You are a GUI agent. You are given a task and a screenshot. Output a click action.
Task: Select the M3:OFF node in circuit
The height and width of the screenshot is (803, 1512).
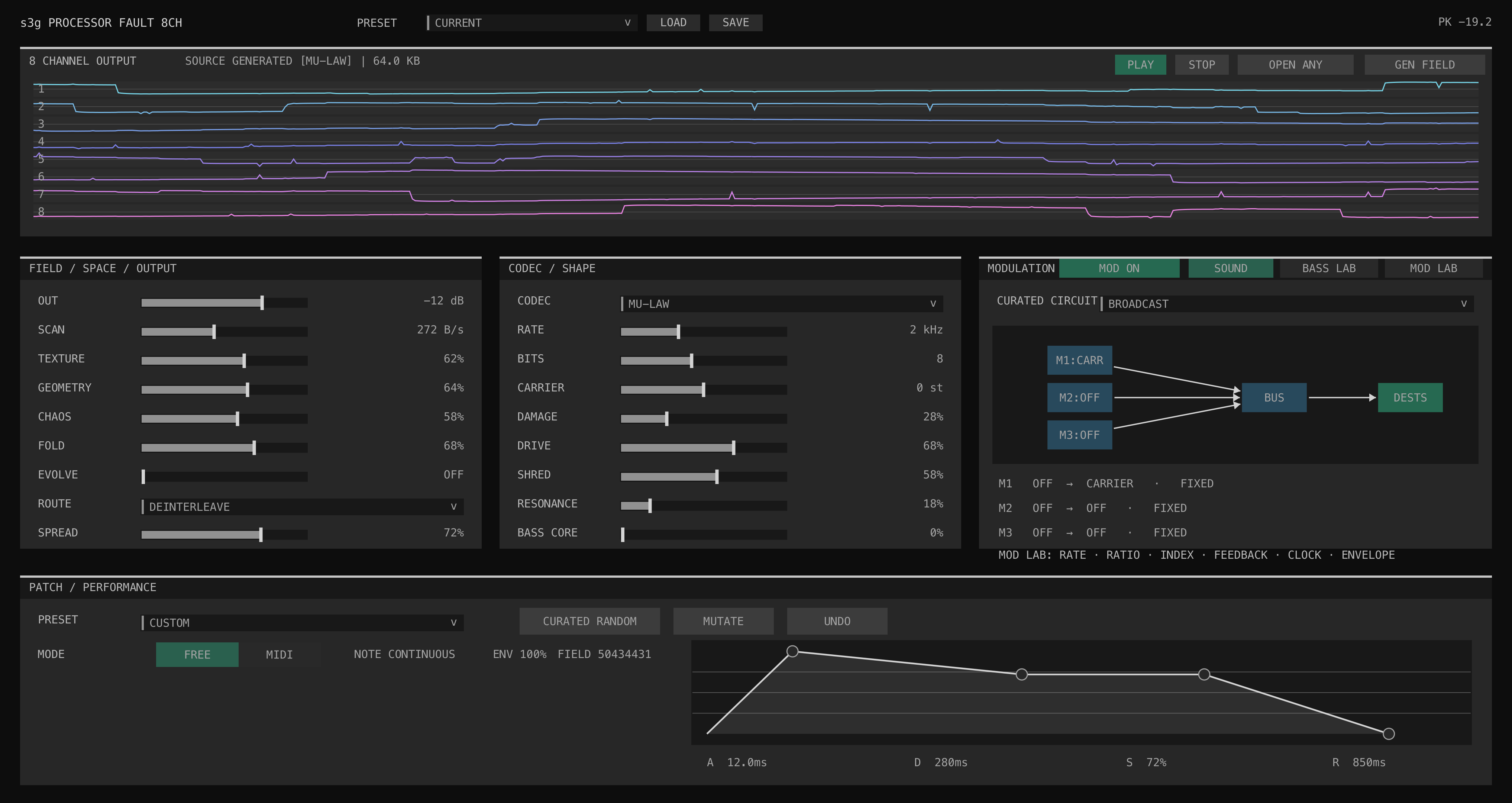pyautogui.click(x=1079, y=435)
